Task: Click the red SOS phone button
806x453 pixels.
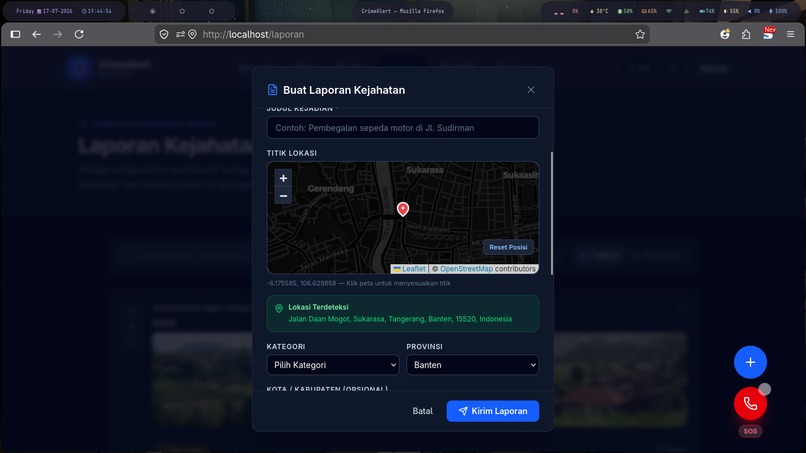Action: click(750, 404)
